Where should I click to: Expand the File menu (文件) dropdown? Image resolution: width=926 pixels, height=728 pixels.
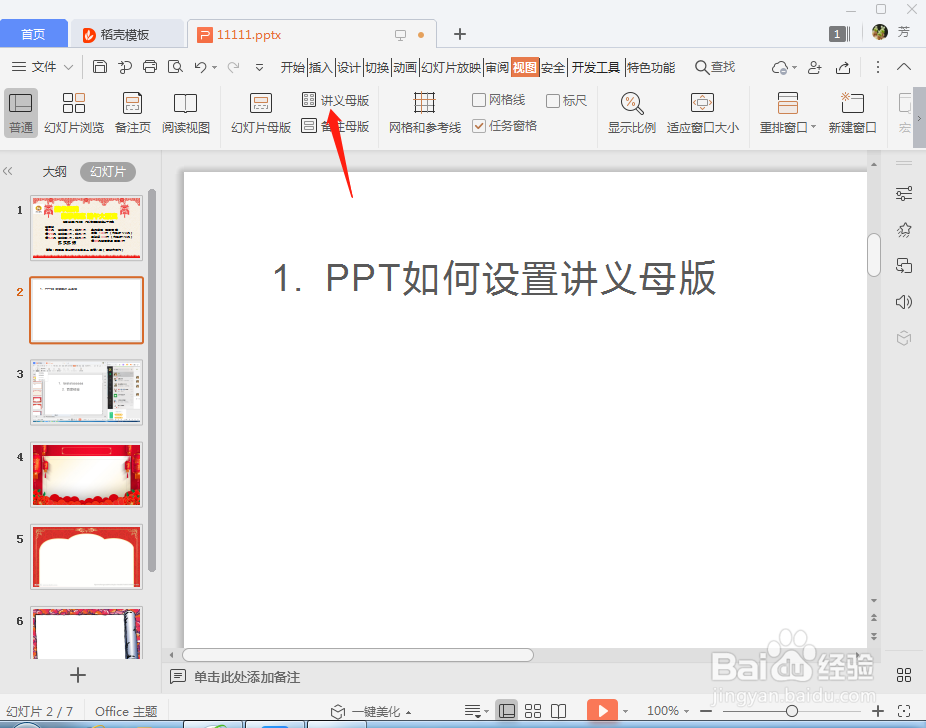[43, 67]
